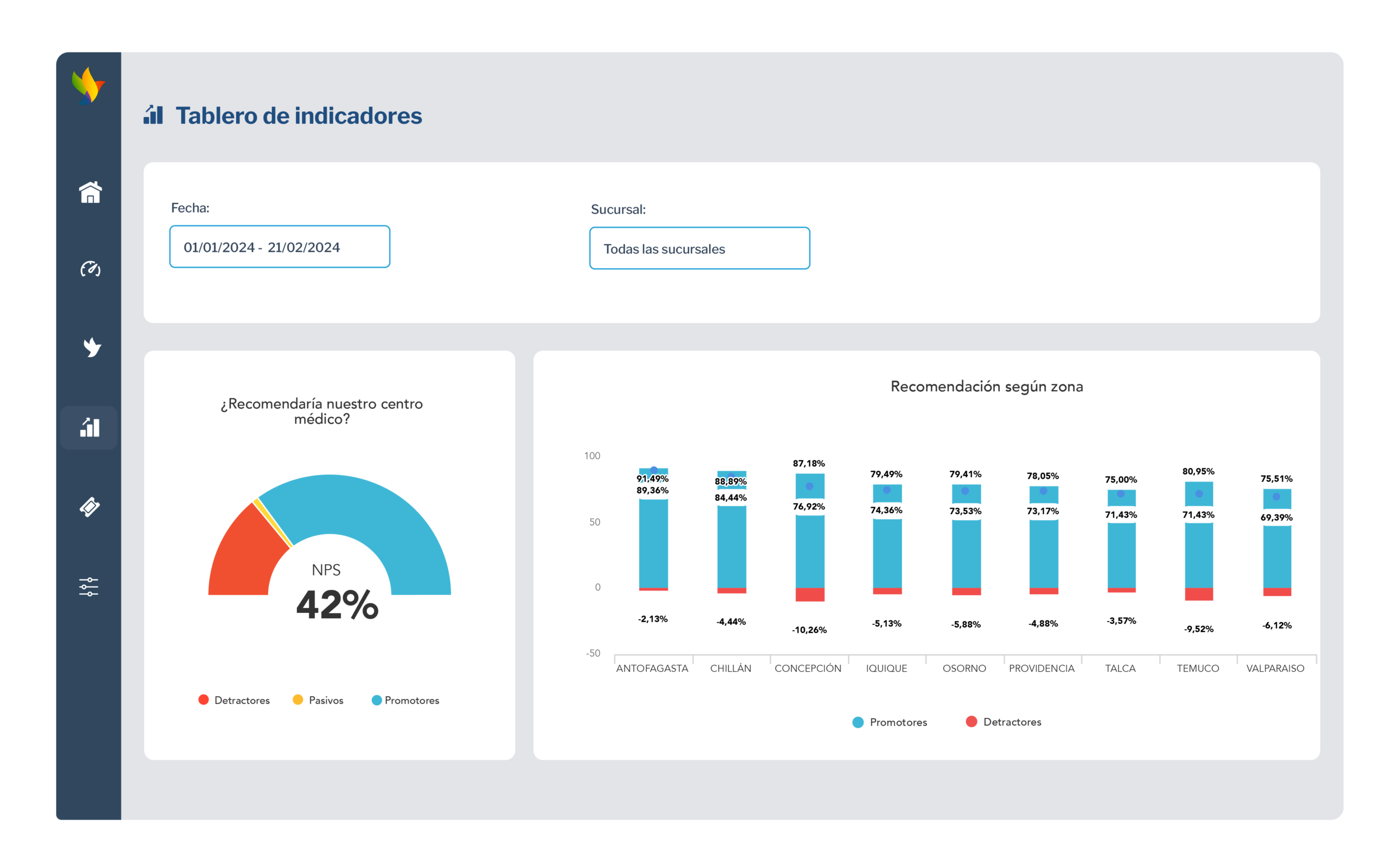The height and width of the screenshot is (853, 1400).
Task: Click the VALPARAISO bar in chart
Action: [x=1277, y=557]
